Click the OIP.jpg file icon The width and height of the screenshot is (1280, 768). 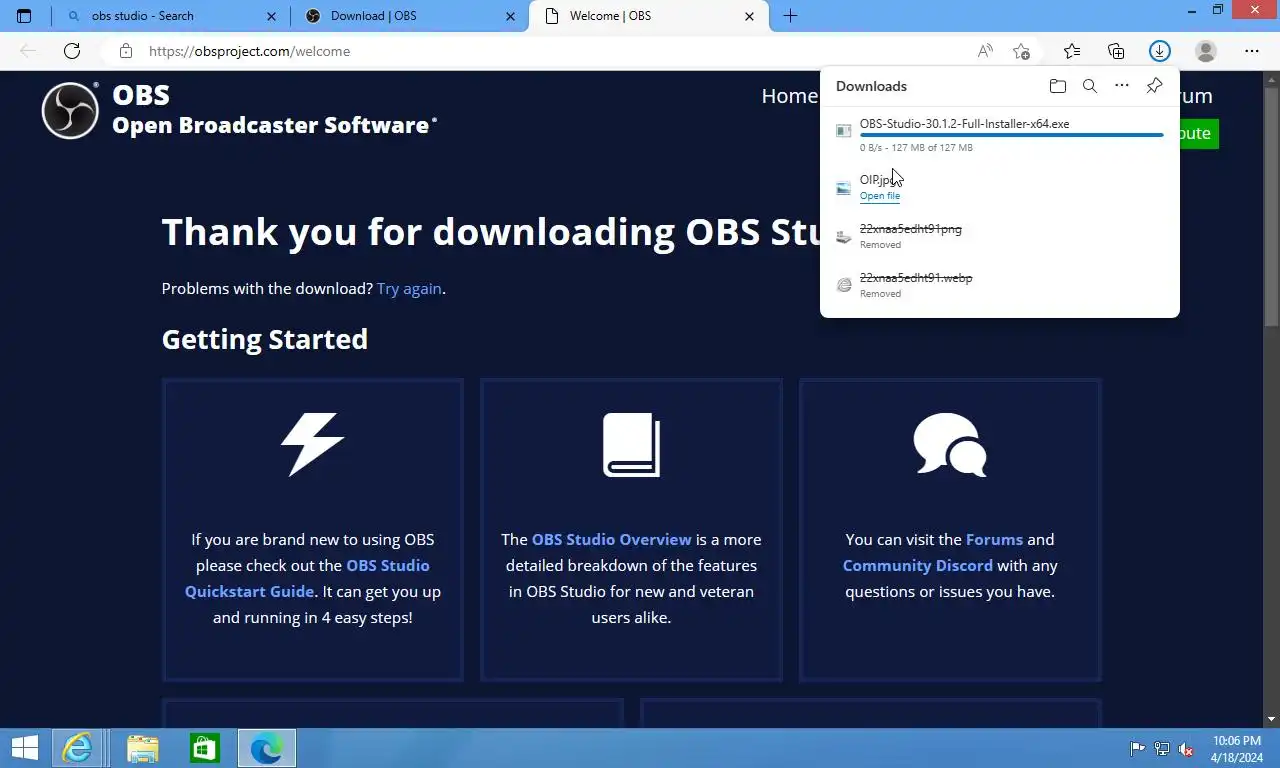pos(844,187)
